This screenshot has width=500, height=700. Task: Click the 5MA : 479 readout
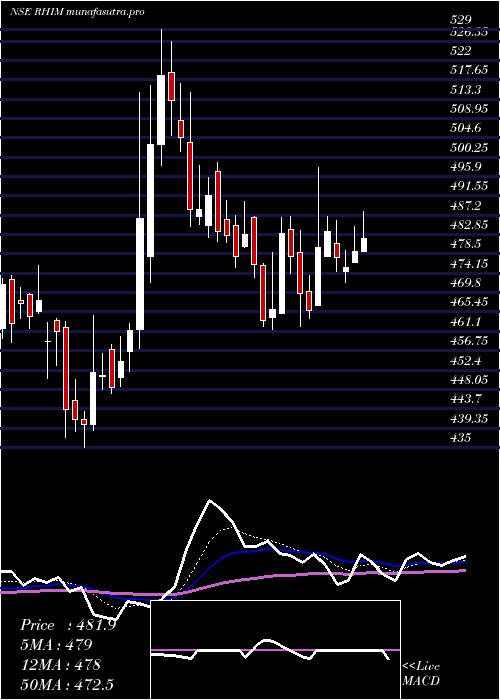click(x=56, y=645)
